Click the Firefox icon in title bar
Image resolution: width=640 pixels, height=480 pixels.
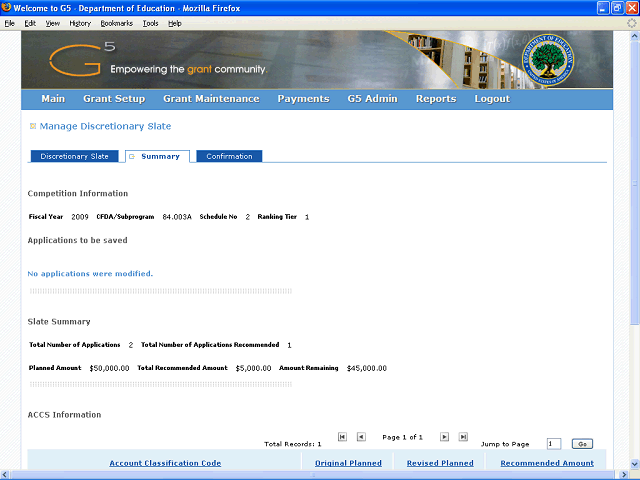coord(6,8)
